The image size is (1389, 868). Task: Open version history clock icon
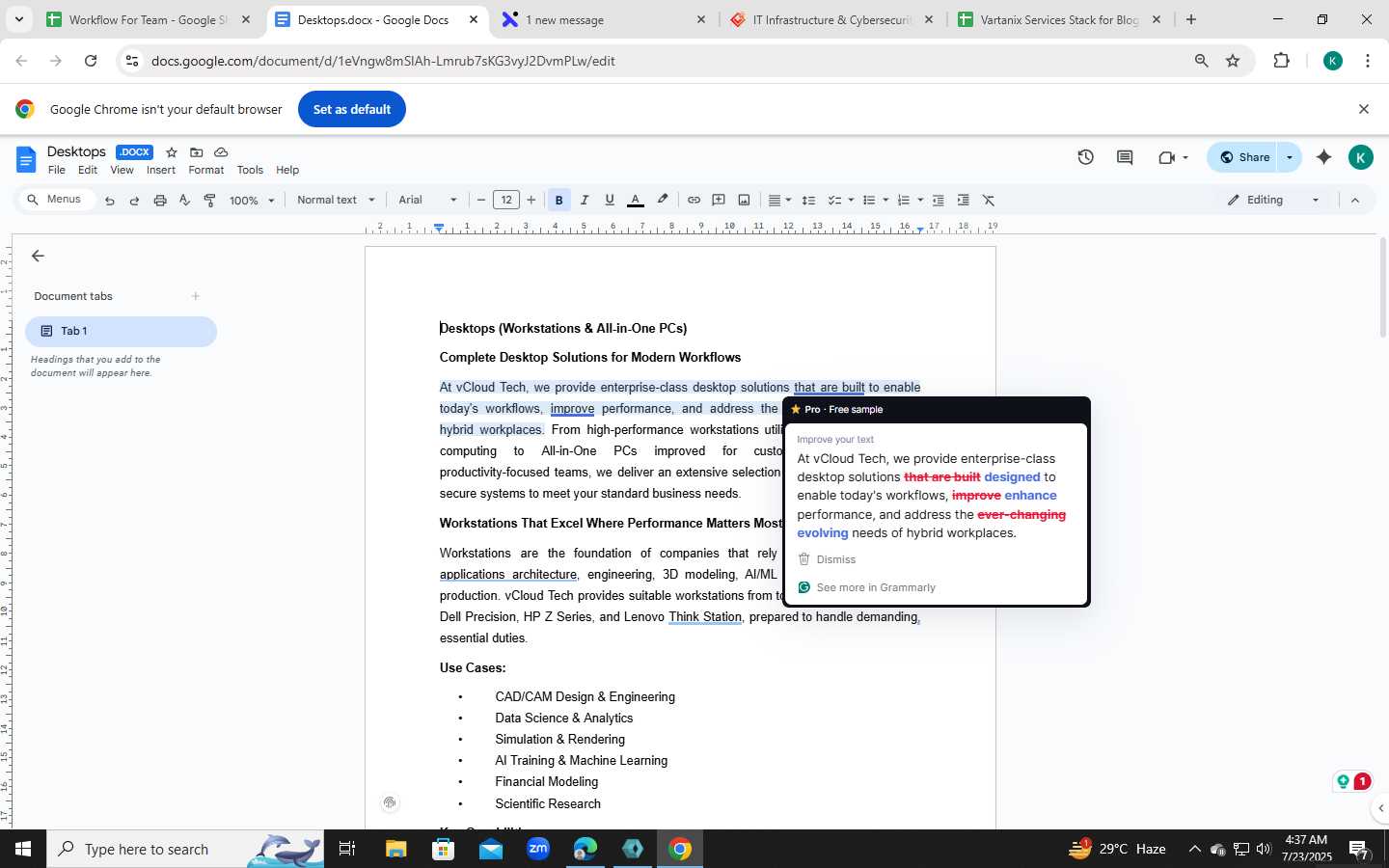tap(1085, 157)
